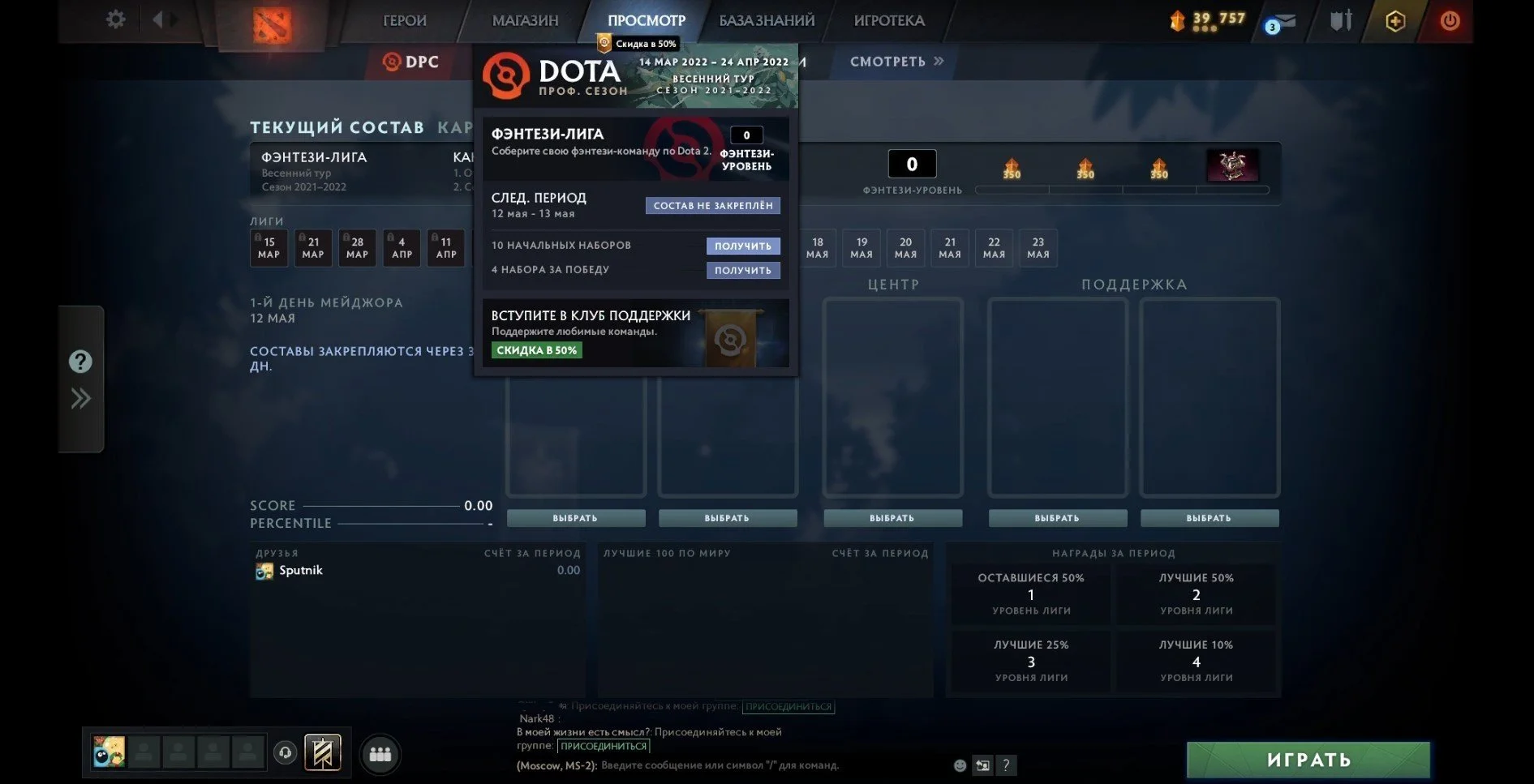
Task: Toggle the voice chat headset icon
Action: 285,753
